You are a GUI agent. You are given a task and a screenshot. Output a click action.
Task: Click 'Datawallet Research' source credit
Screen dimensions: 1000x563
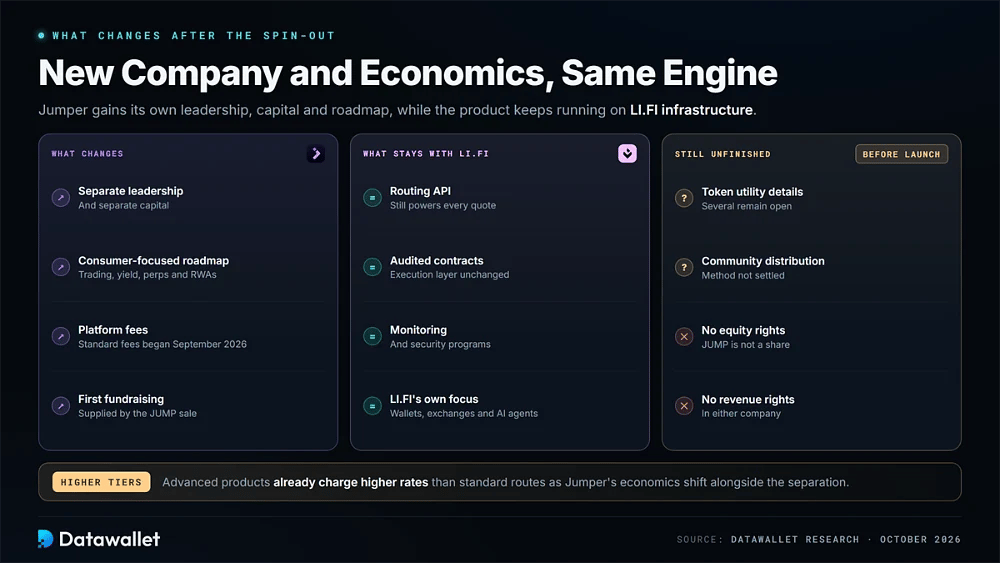[x=795, y=539]
